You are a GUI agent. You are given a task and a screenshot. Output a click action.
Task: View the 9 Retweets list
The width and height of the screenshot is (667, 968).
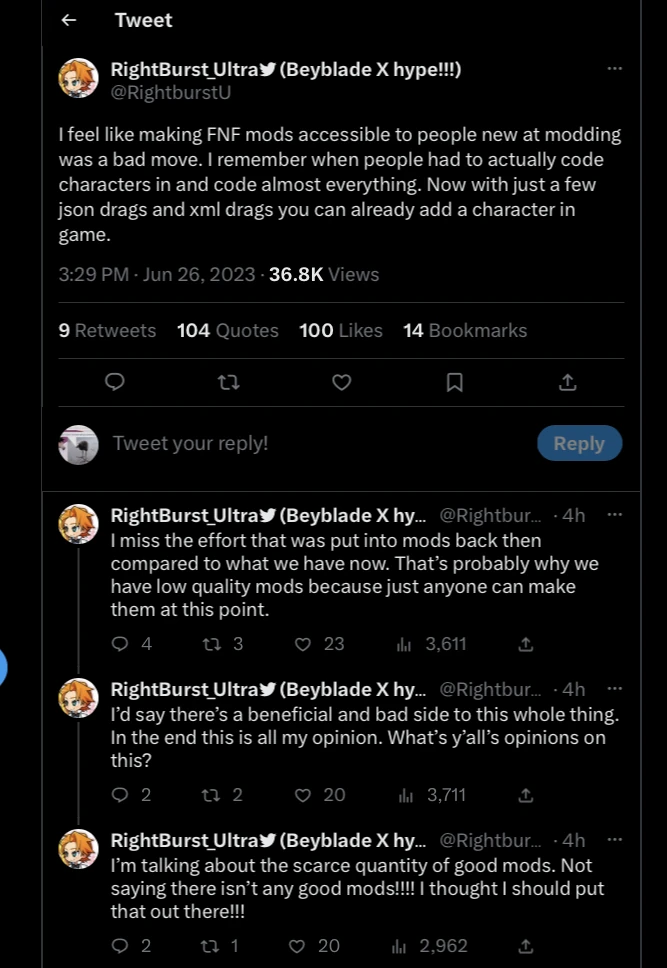(x=106, y=330)
